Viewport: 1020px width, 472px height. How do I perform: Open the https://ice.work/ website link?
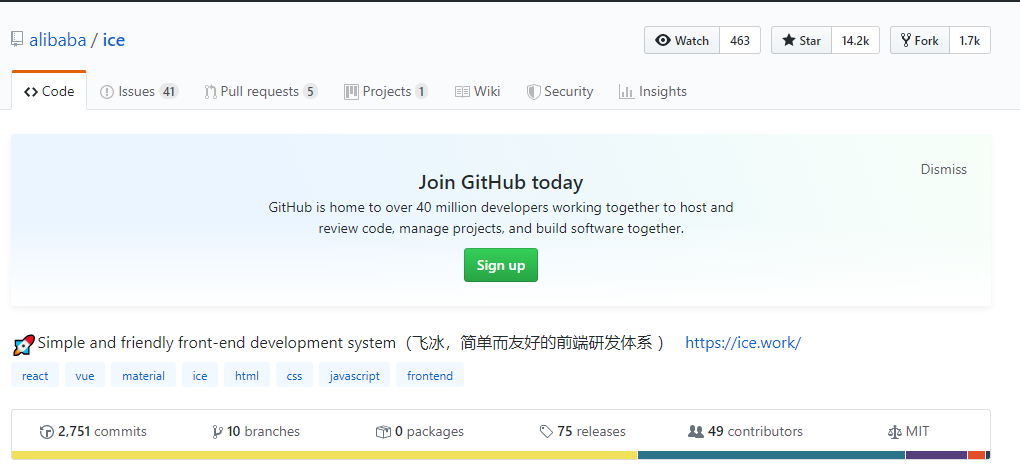click(743, 343)
